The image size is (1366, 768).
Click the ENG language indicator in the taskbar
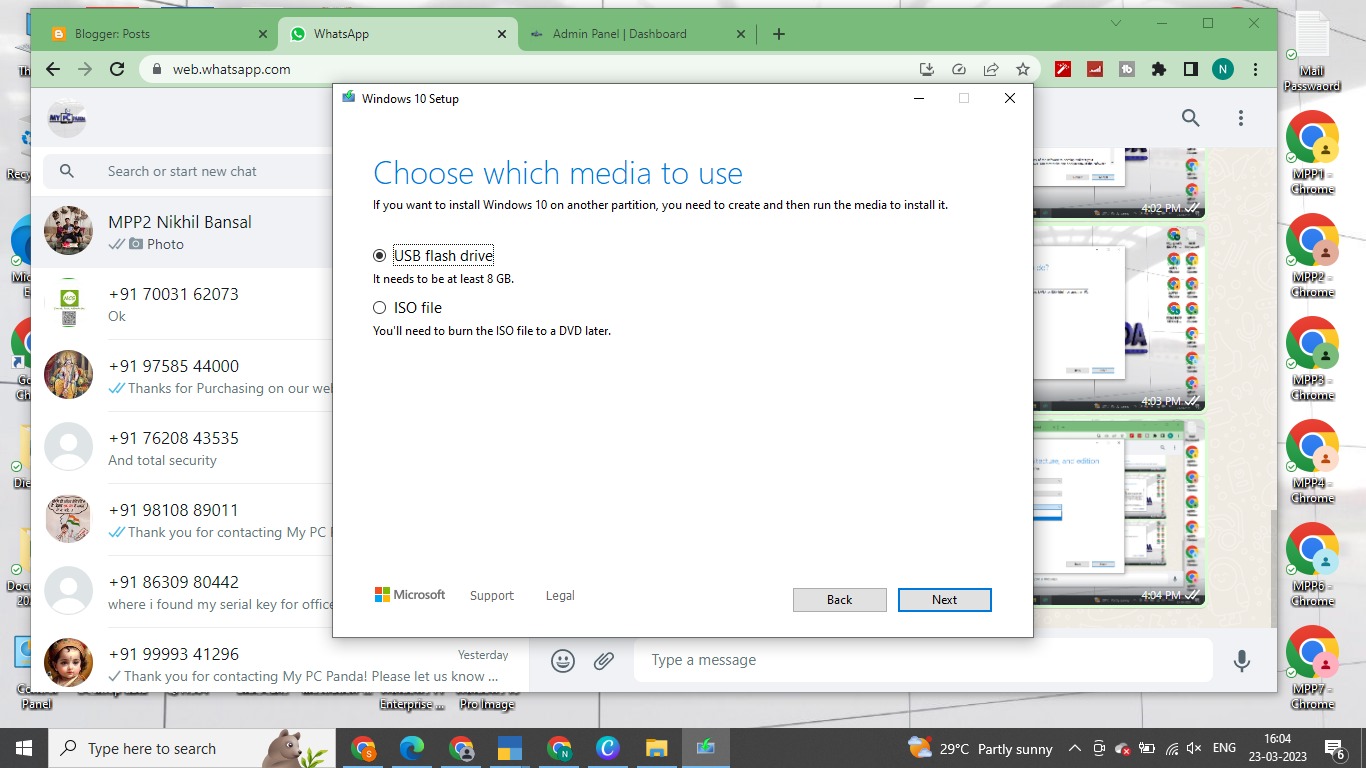pos(1224,748)
